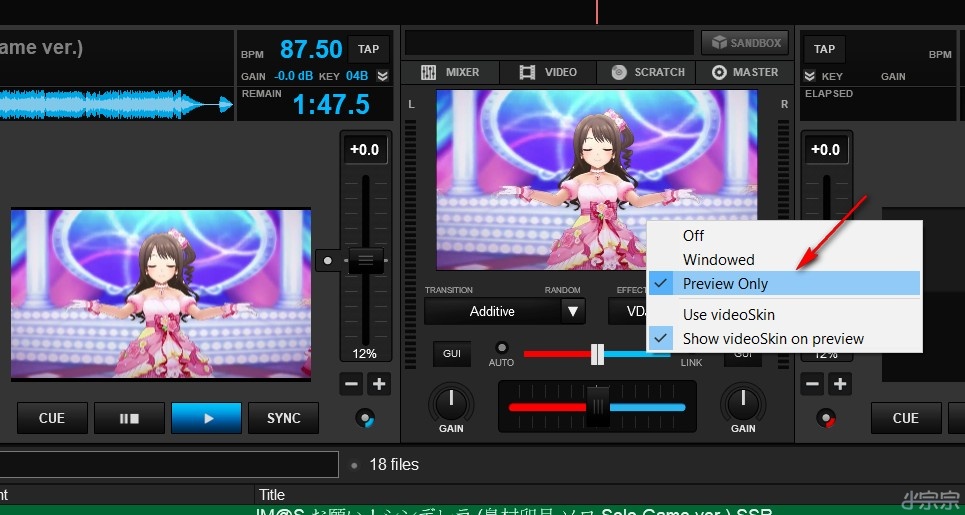Open the Additive transition dropdown
Image resolution: width=965 pixels, height=515 pixels.
click(x=573, y=311)
